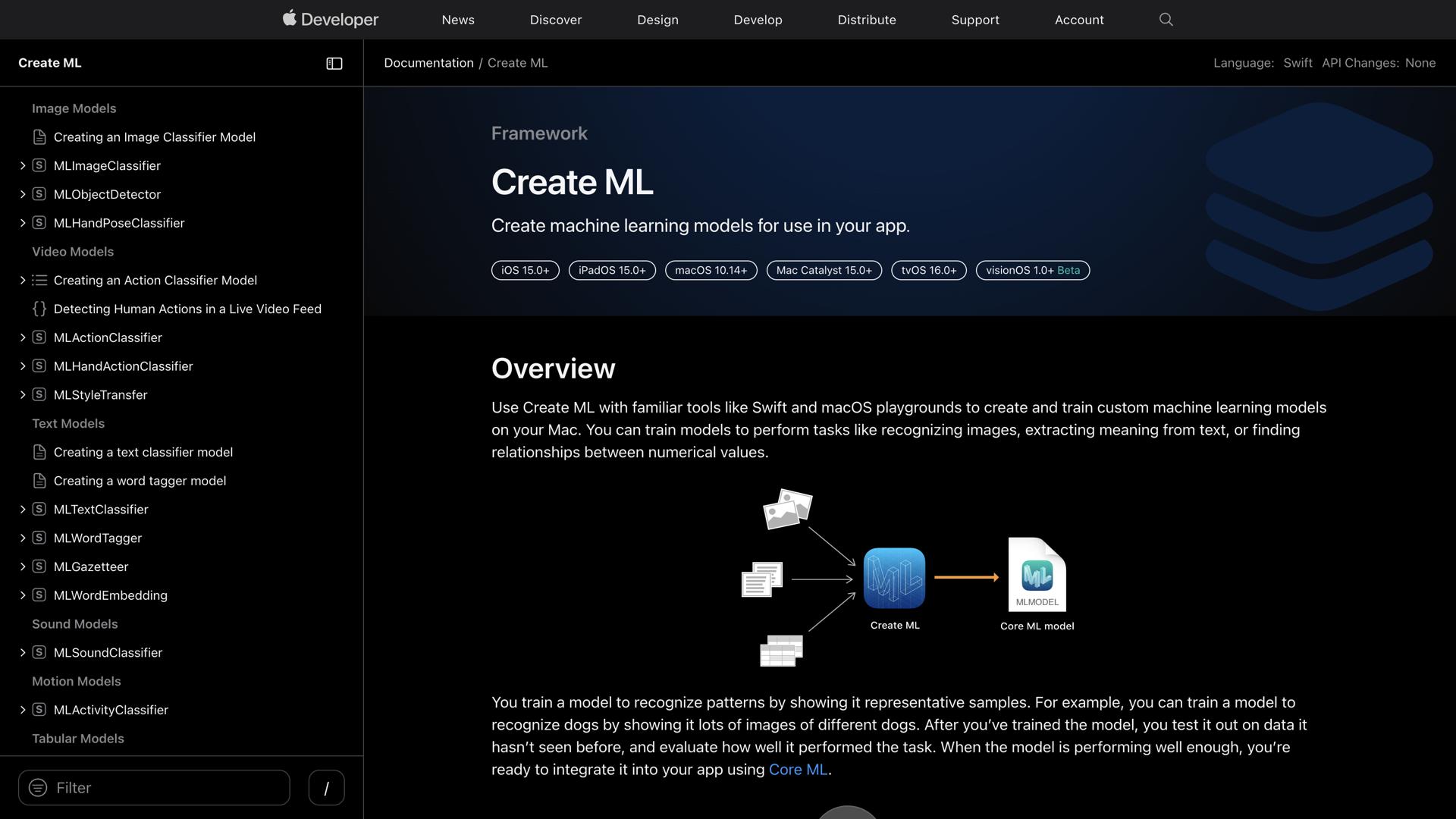Click the slash keyboard-shortcut button near Filter

tap(326, 787)
